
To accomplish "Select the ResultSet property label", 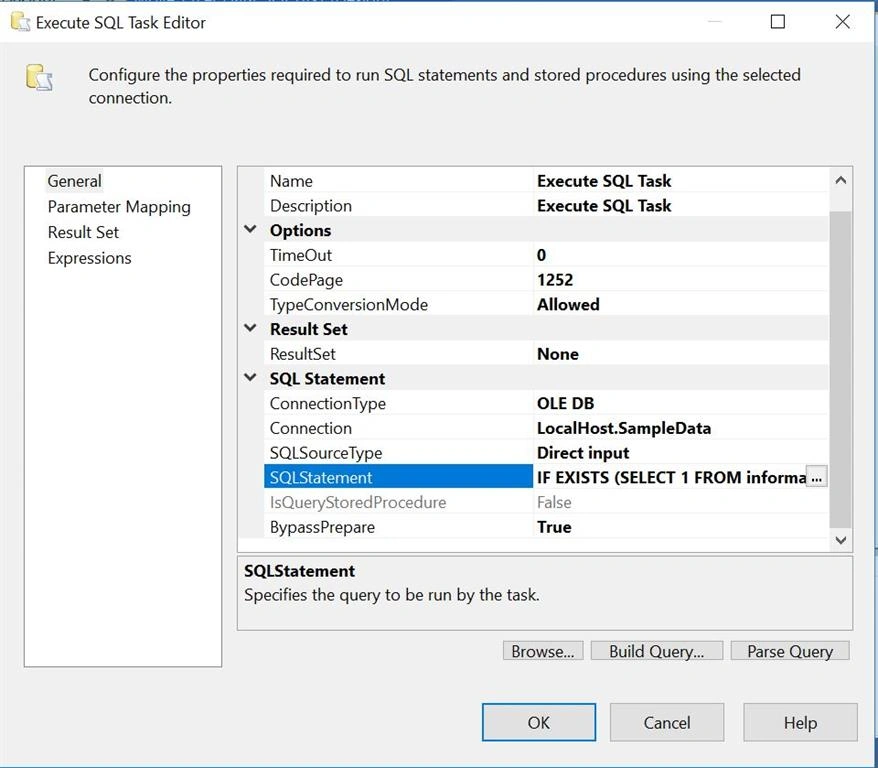I will click(x=398, y=354).
